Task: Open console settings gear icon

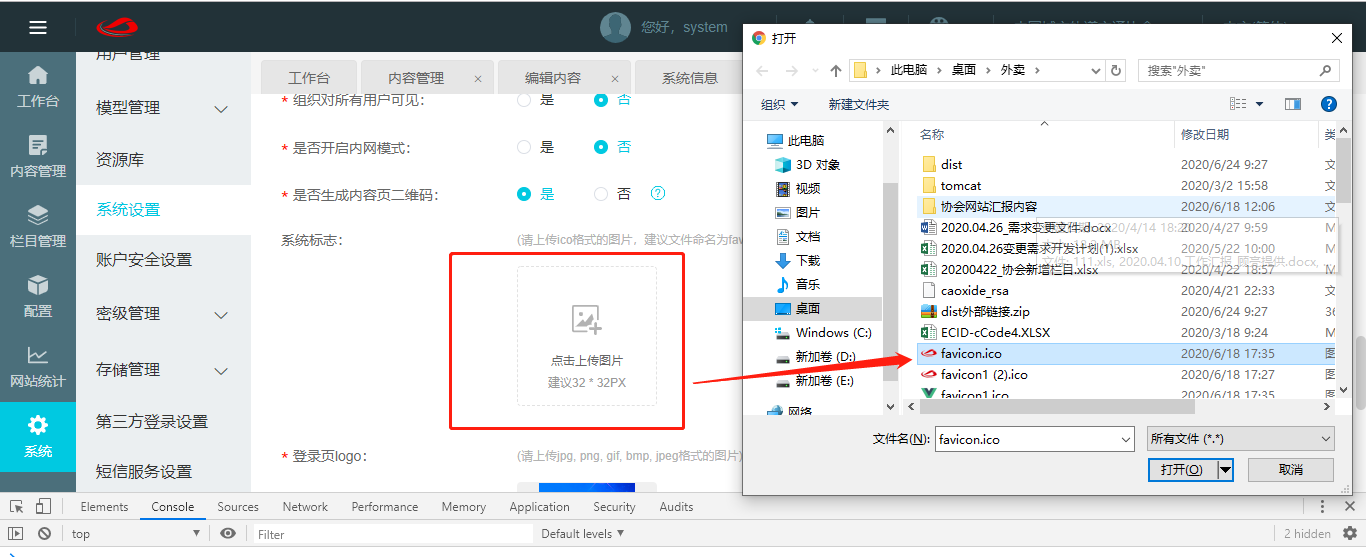Action: point(1349,533)
